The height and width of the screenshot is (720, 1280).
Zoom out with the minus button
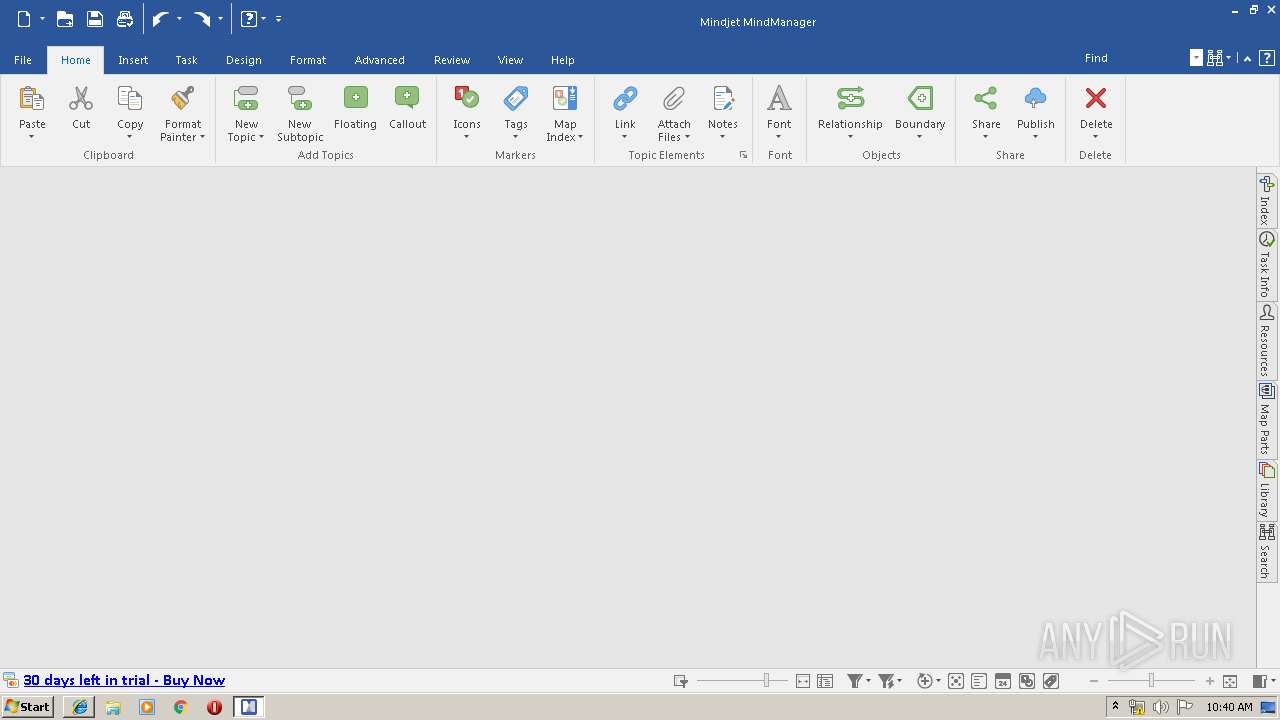1094,681
